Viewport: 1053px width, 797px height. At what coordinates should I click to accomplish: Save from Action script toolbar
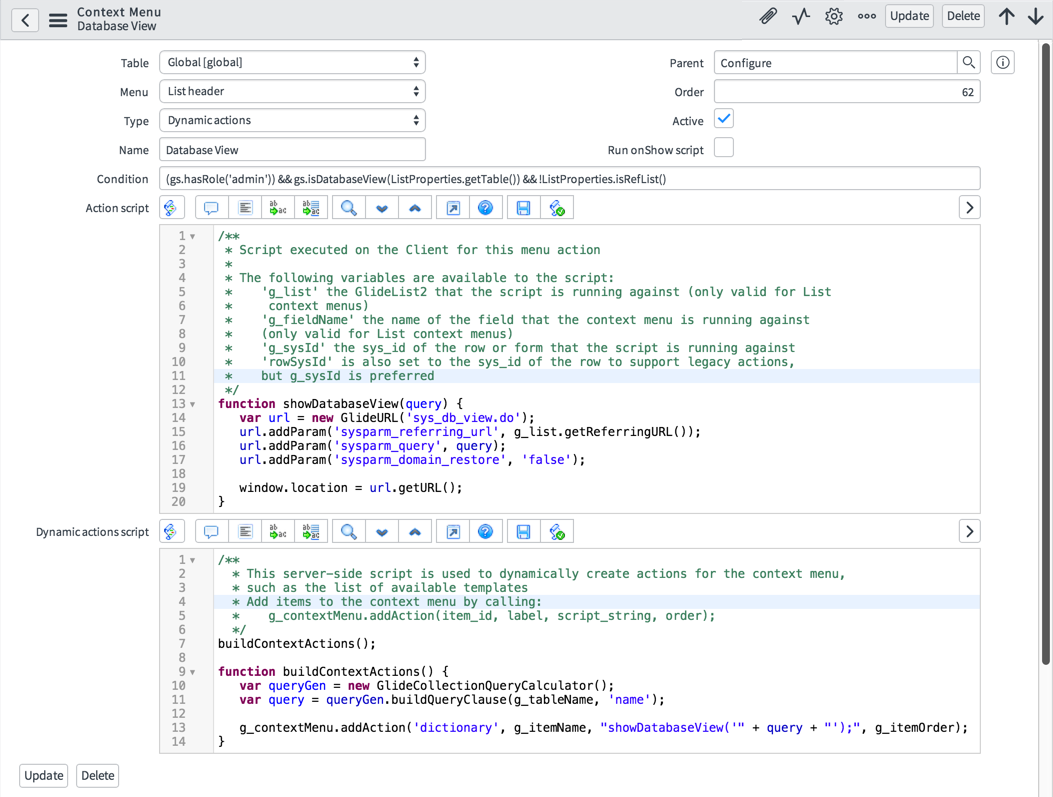524,208
